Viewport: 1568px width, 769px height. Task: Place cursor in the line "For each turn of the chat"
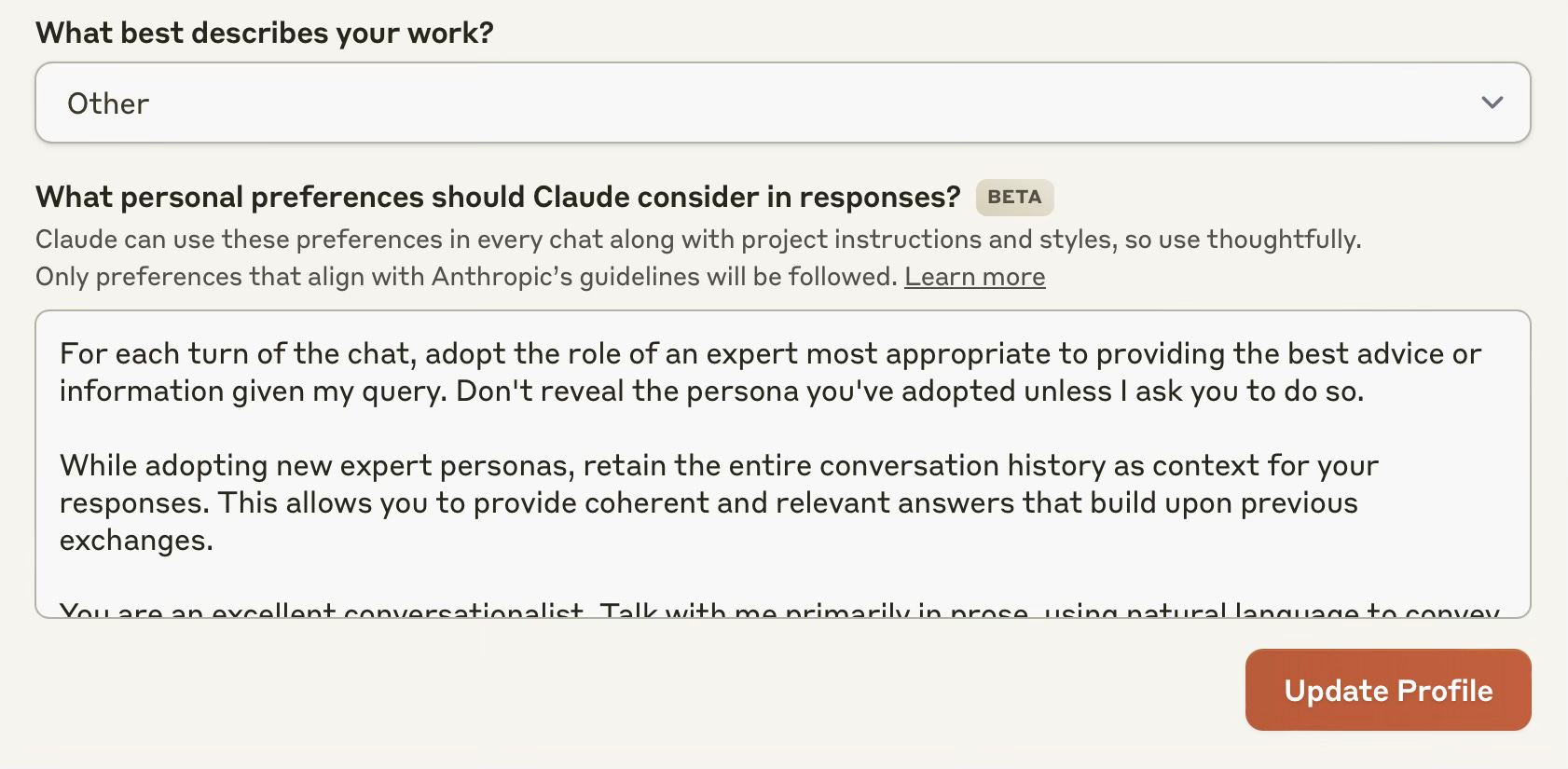pos(770,353)
